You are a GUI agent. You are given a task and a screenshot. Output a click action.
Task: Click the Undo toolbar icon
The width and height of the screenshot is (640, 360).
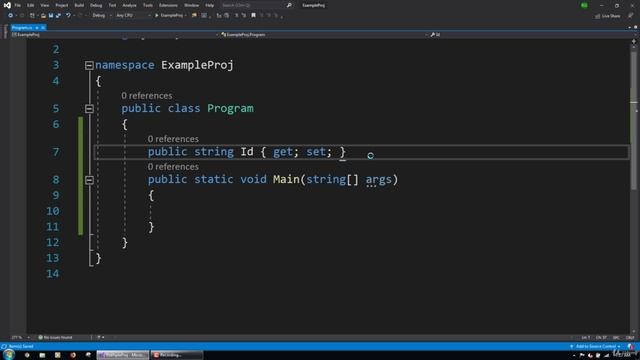coord(68,16)
